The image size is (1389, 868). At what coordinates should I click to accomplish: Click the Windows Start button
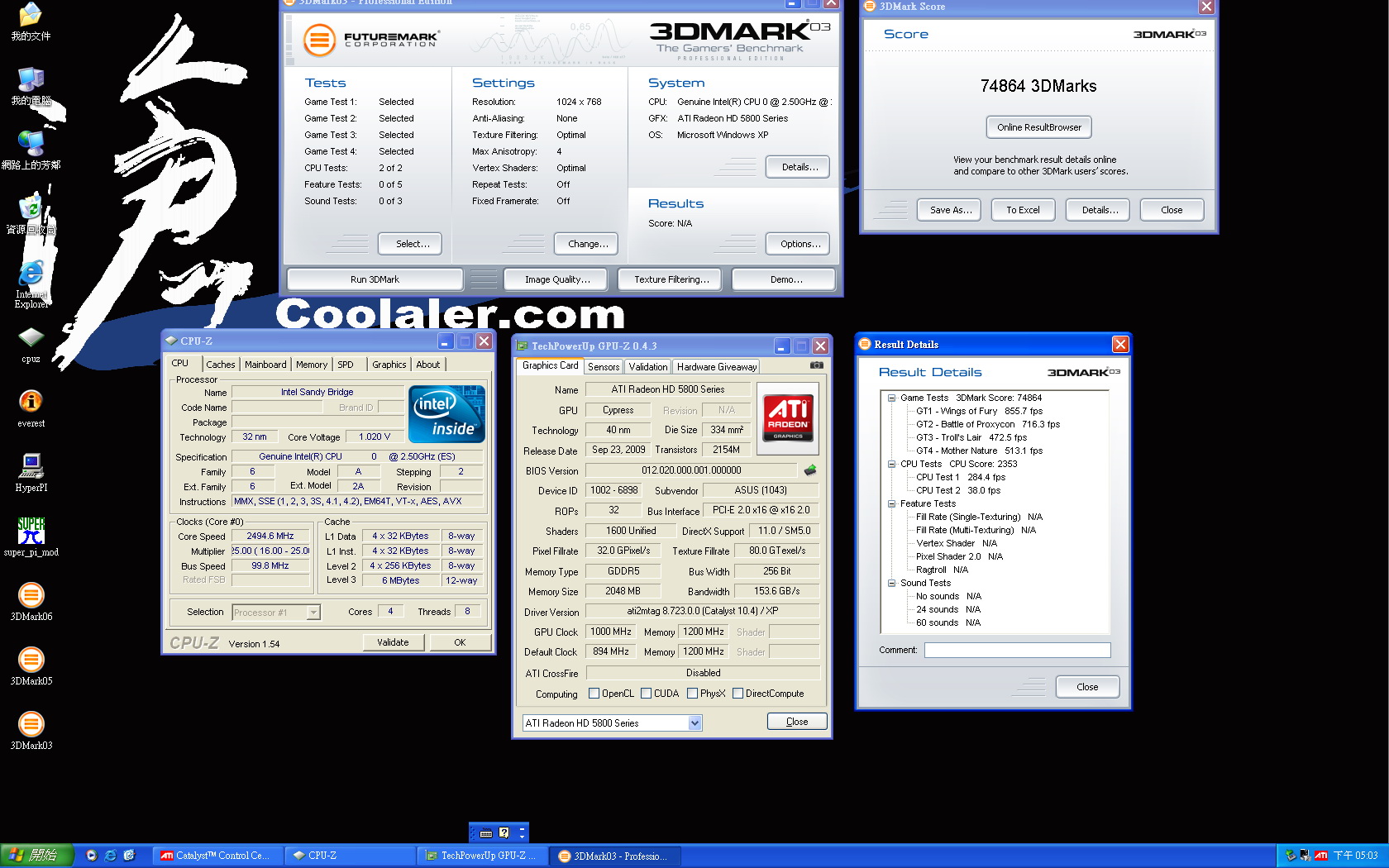pyautogui.click(x=37, y=856)
